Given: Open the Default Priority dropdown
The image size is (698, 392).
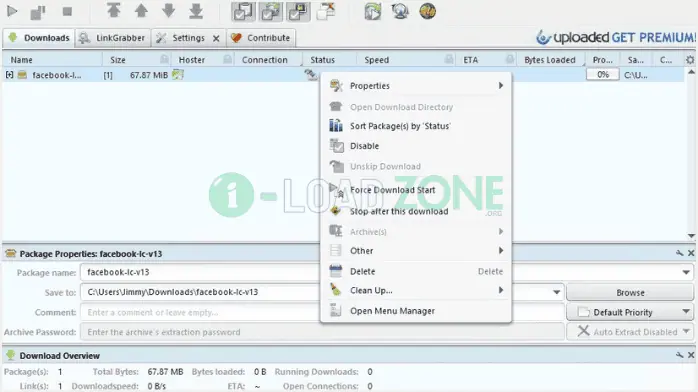Looking at the screenshot, I should (x=630, y=312).
